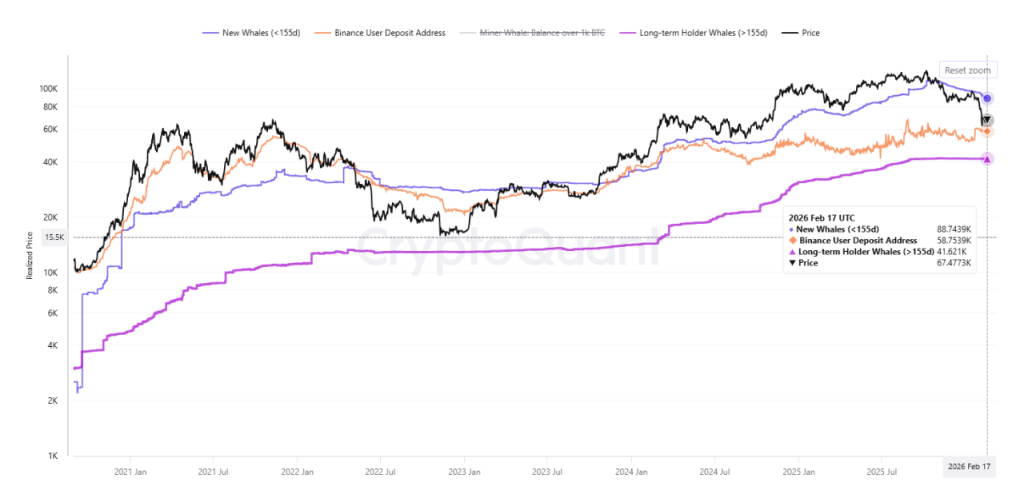
Task: Click the purple triangle icon in tooltip
Action: coord(791,252)
